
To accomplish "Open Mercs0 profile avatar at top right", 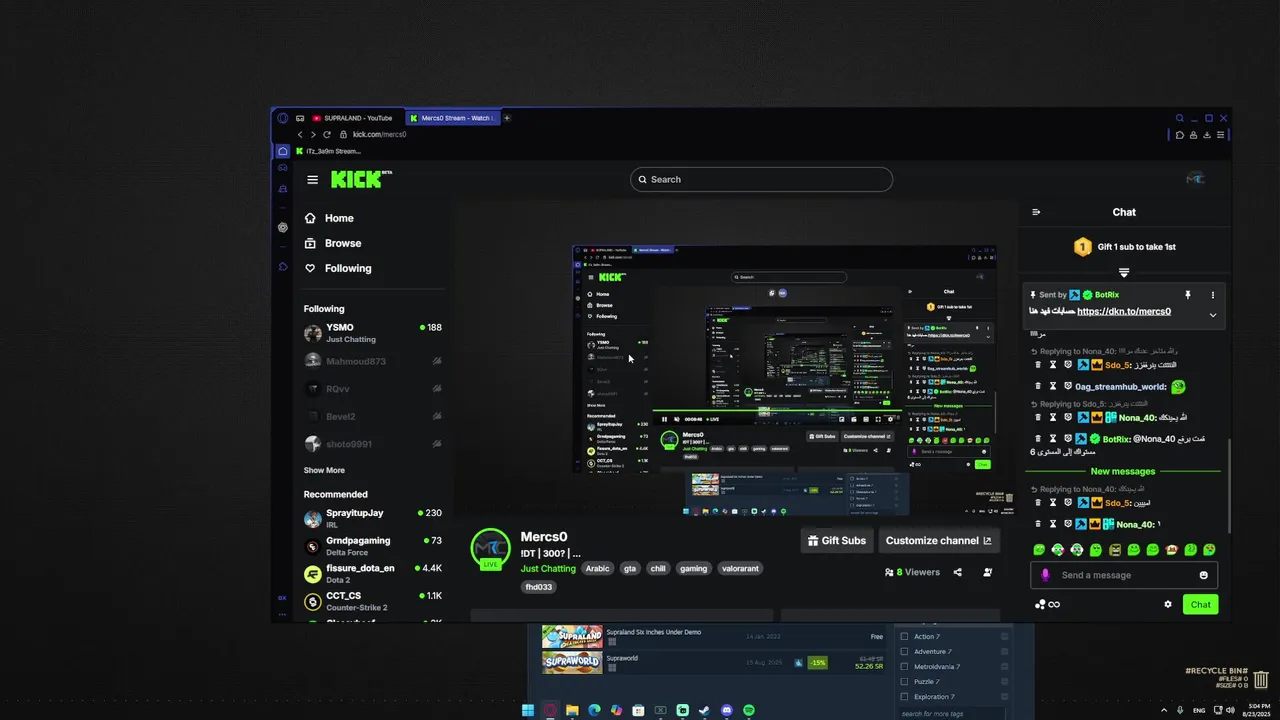I will pos(1195,179).
